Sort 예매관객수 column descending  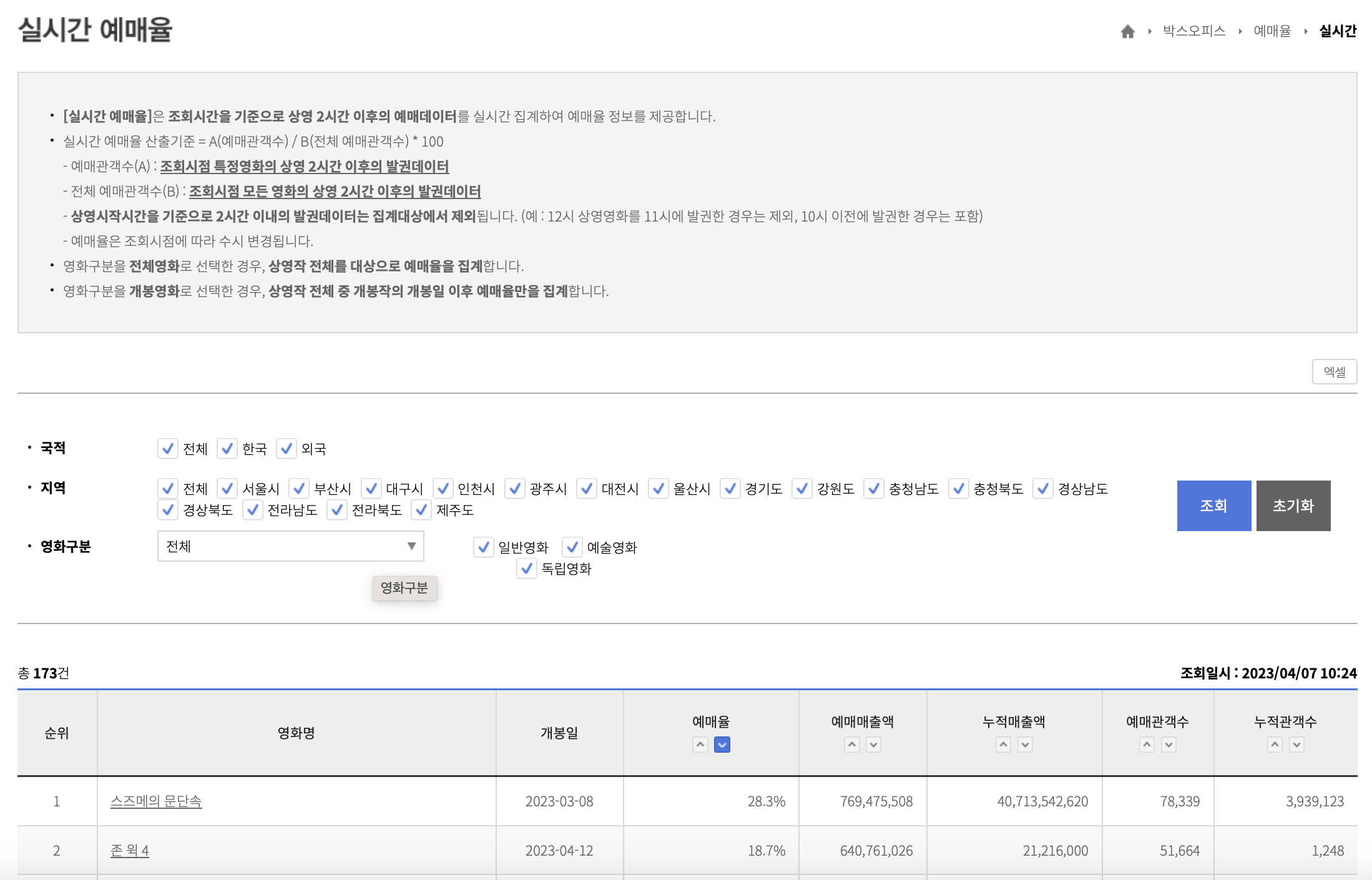pos(1169,745)
